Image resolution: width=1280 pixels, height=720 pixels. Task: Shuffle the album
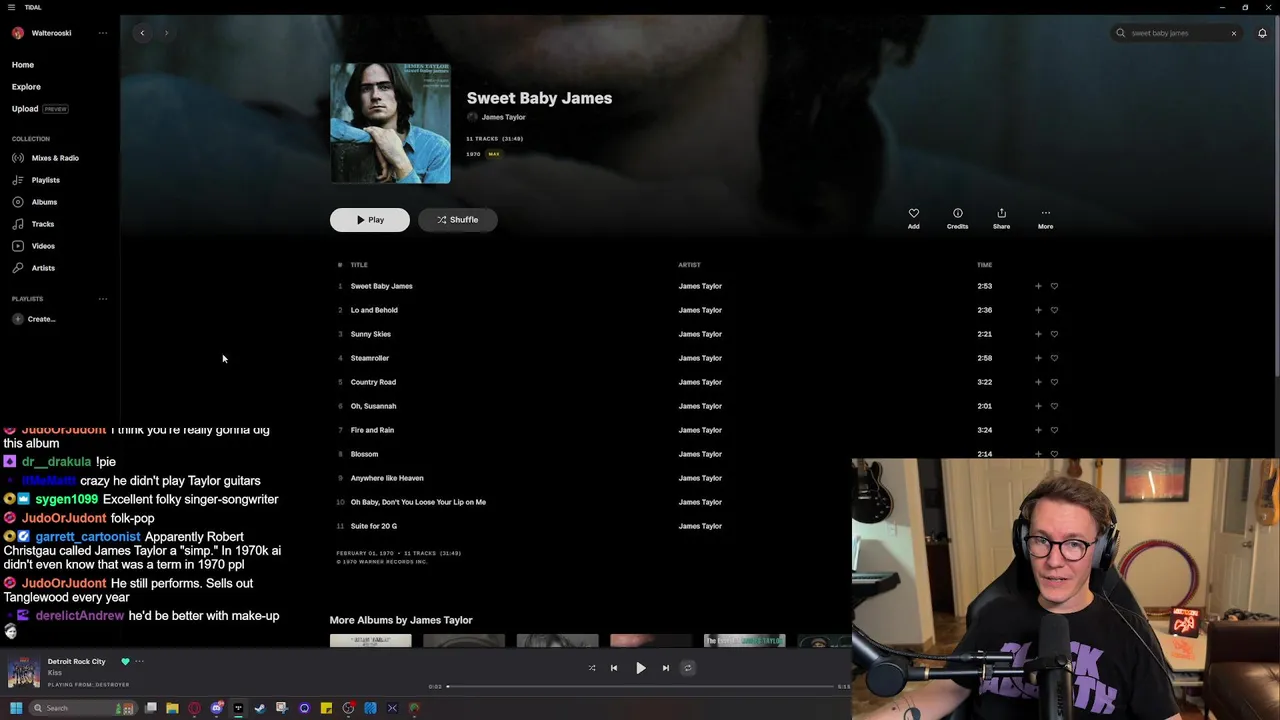pyautogui.click(x=458, y=220)
